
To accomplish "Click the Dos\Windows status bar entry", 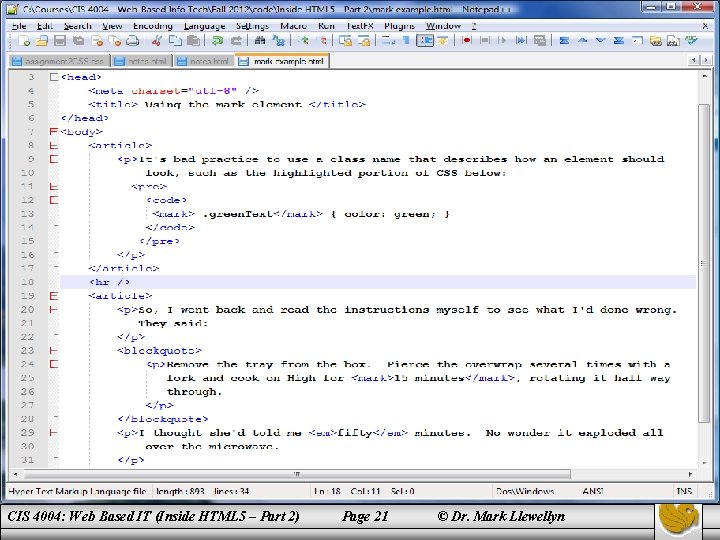I will 525,491.
